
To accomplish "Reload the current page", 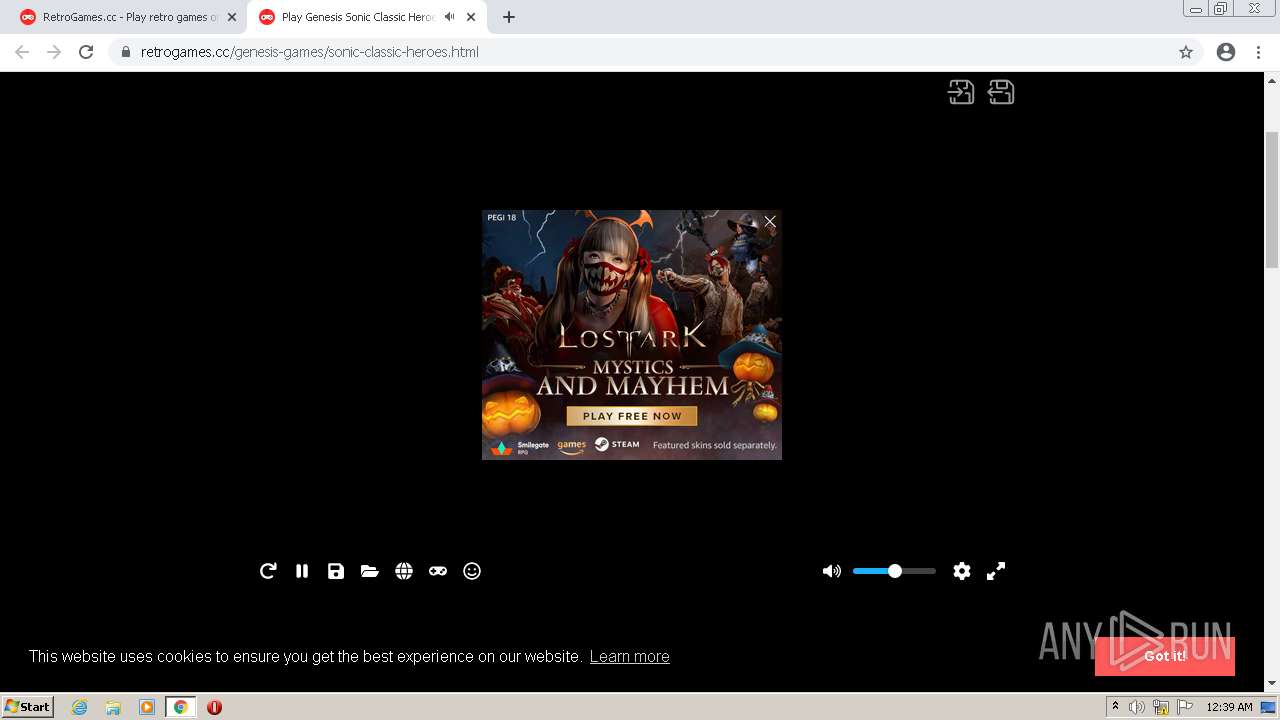I will click(x=86, y=52).
